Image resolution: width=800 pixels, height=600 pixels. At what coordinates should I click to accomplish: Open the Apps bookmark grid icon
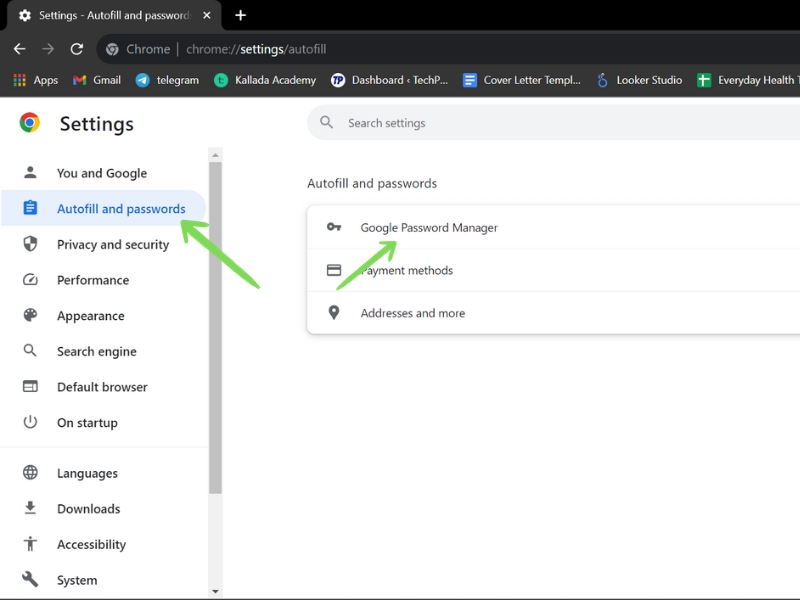(x=19, y=80)
